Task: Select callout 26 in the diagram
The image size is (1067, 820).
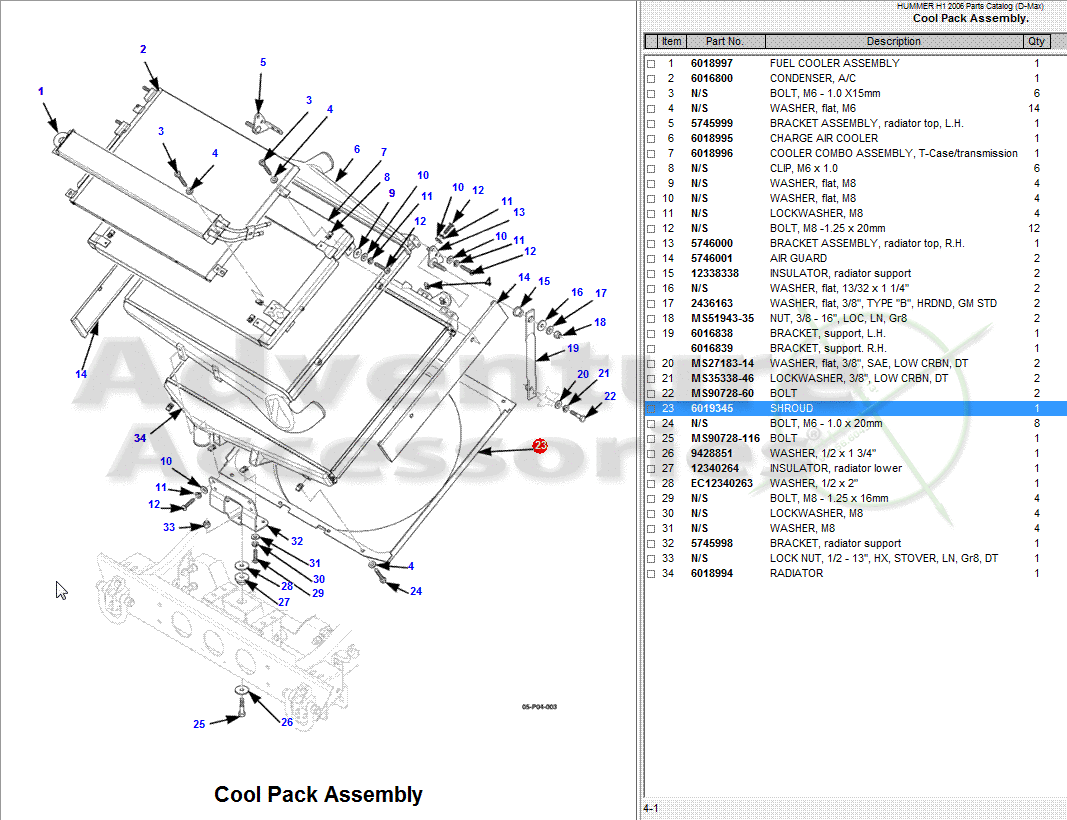Action: point(287,722)
